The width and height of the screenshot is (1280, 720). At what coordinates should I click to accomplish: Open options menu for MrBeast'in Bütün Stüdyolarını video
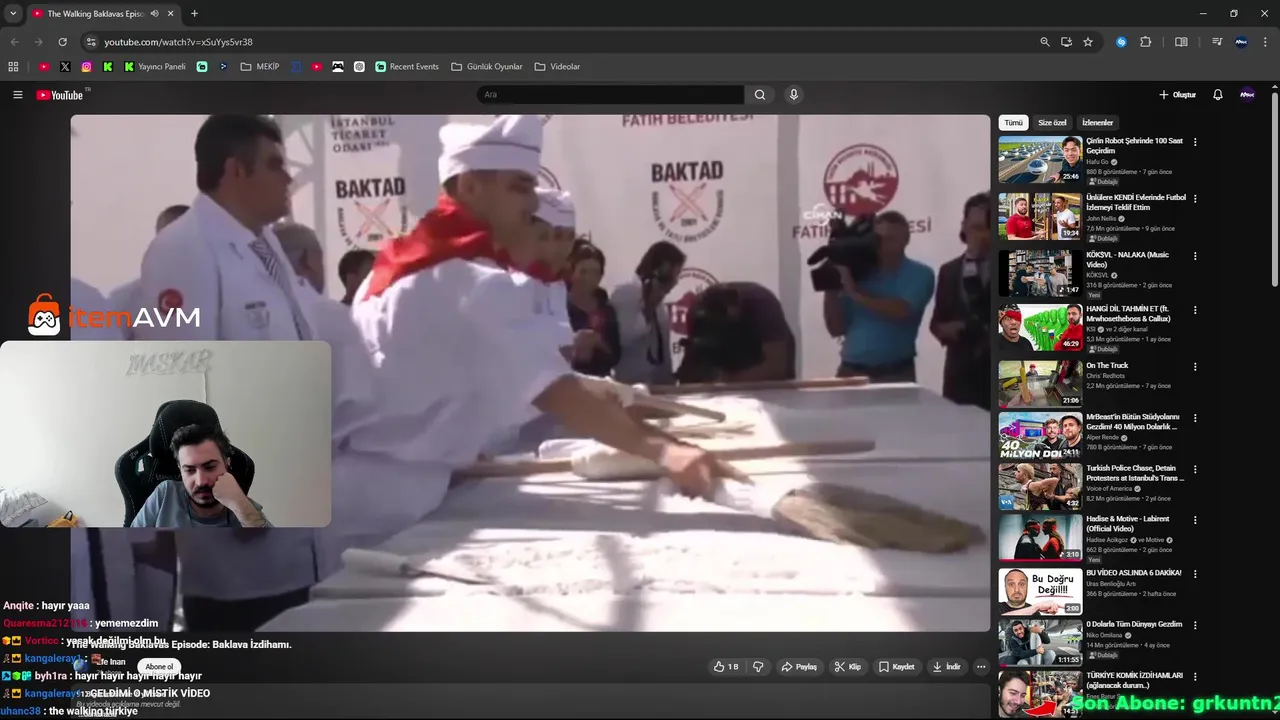tap(1195, 418)
